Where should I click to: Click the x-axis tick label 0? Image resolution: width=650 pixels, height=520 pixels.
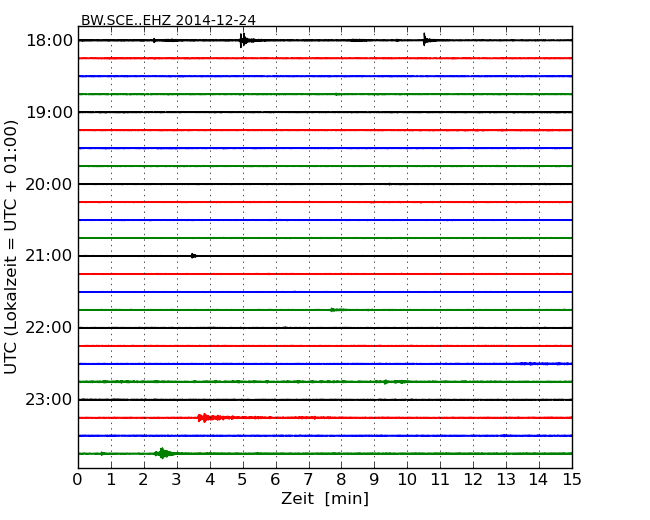[78, 479]
